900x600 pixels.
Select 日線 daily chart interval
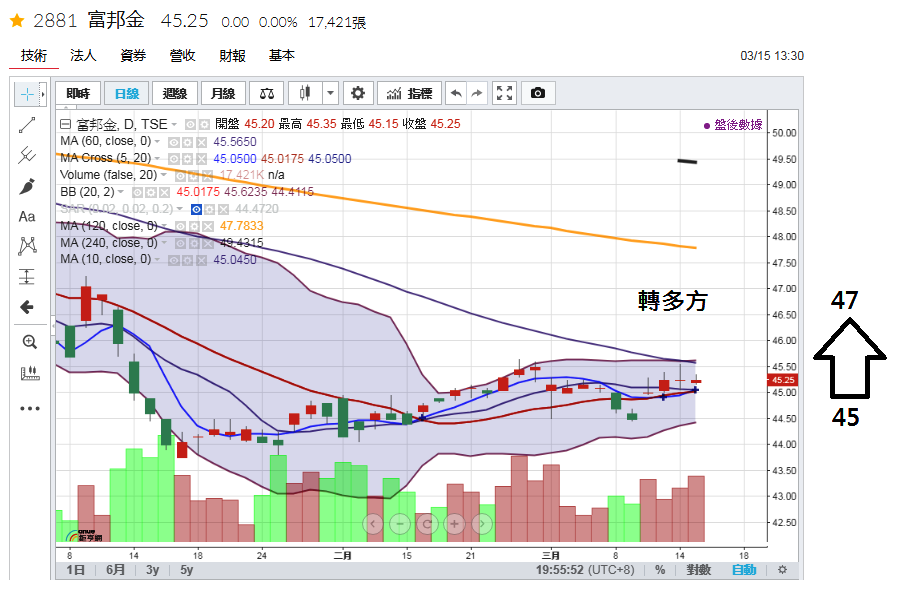coord(127,93)
